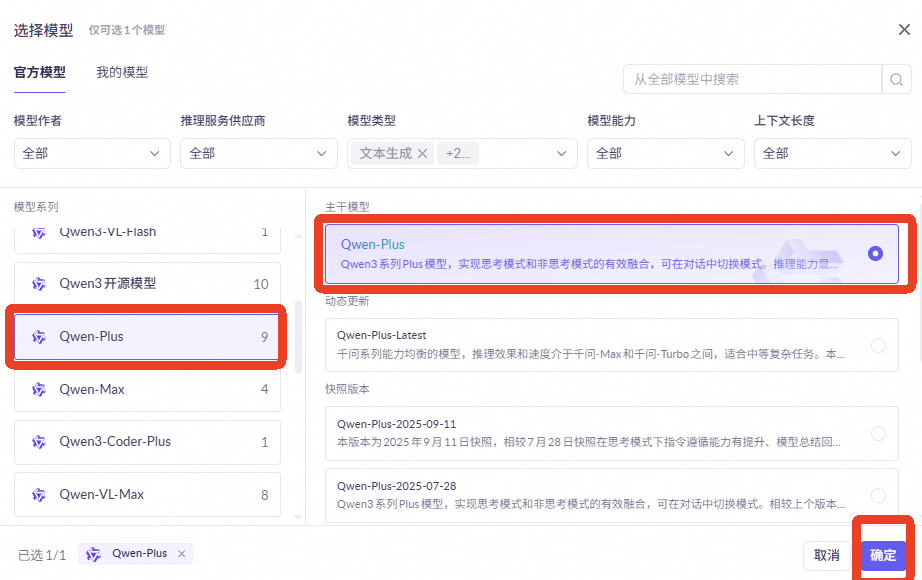Remove the 文本生成 filter tag
The width and height of the screenshot is (922, 580).
pos(422,154)
